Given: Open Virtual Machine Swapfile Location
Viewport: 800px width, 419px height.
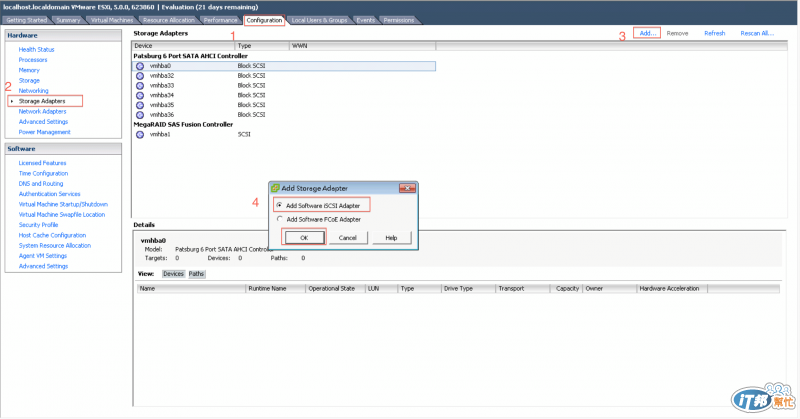Looking at the screenshot, I should point(62,215).
